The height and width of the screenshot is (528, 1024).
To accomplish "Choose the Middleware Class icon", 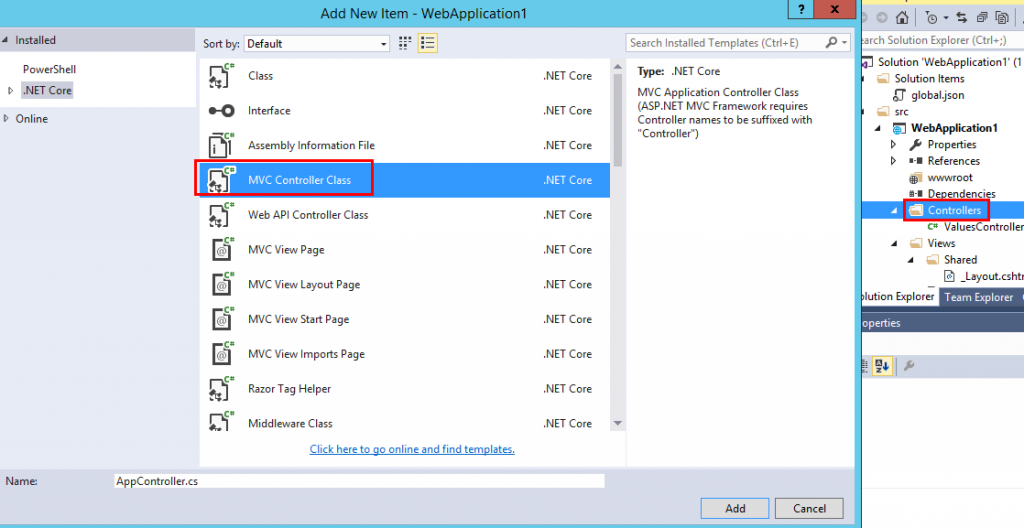I will coord(221,421).
